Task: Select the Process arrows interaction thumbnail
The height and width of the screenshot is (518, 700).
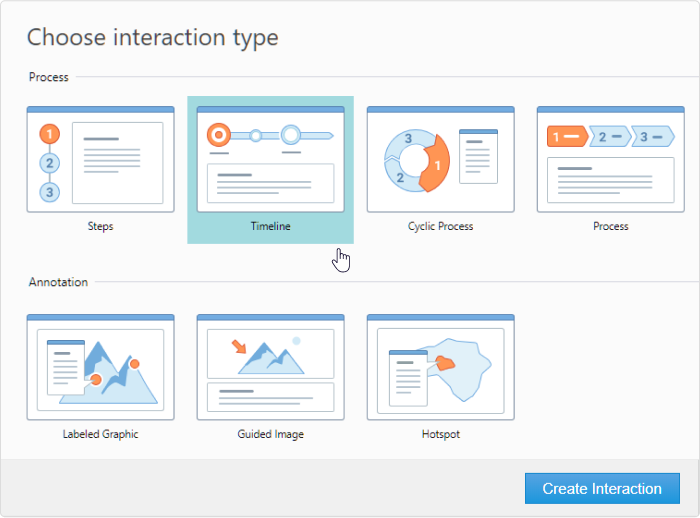Action: pyautogui.click(x=611, y=159)
